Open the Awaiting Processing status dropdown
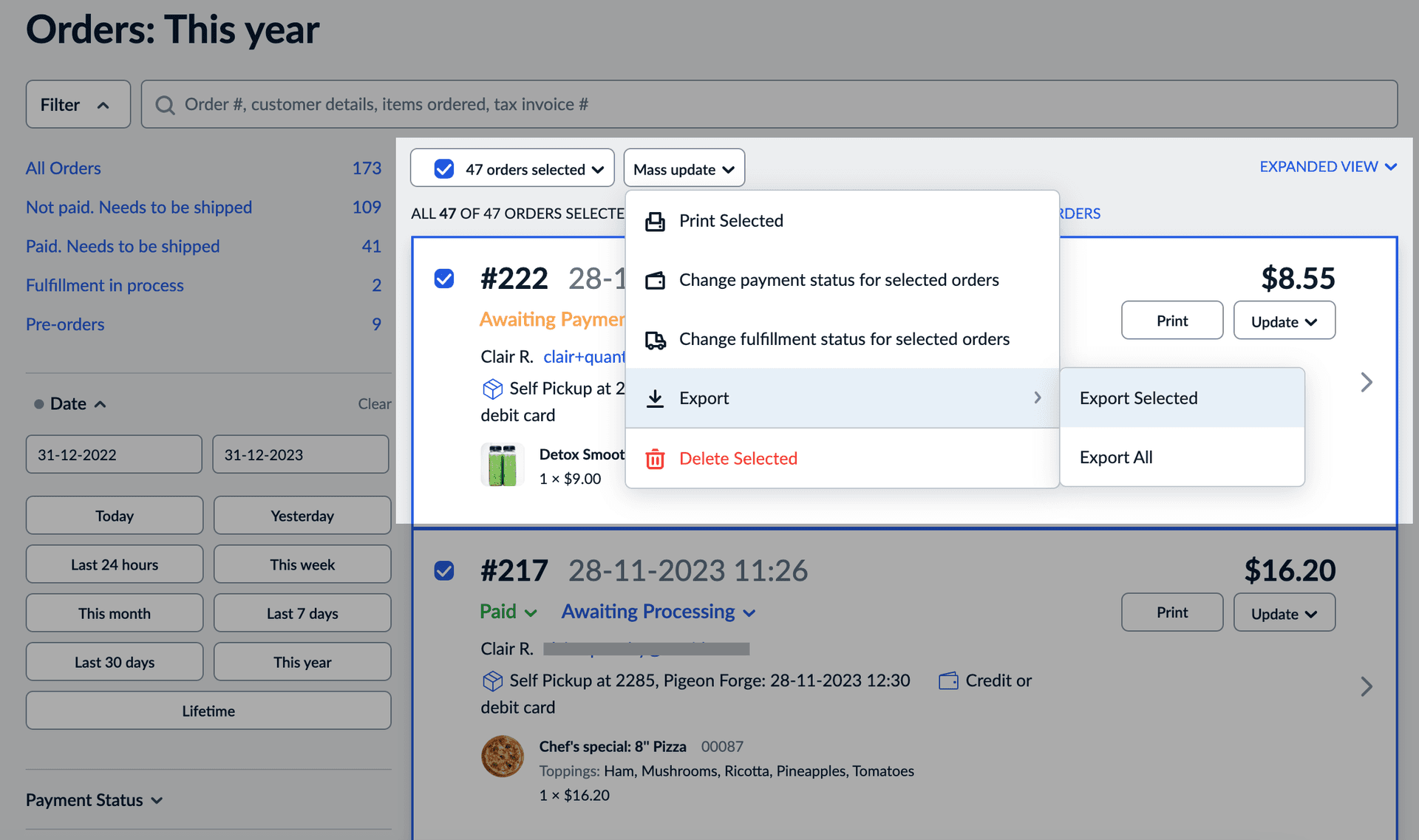Image resolution: width=1419 pixels, height=840 pixels. (x=658, y=612)
